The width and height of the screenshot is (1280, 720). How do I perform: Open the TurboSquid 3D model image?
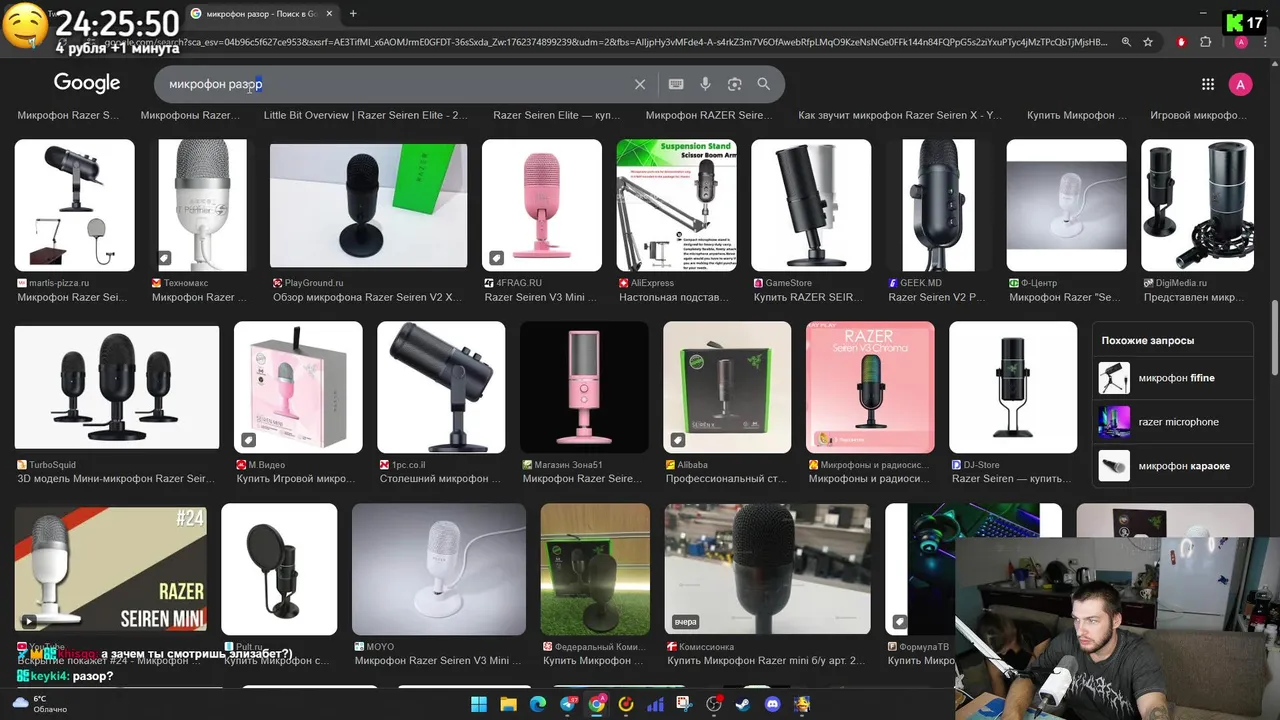pos(117,387)
